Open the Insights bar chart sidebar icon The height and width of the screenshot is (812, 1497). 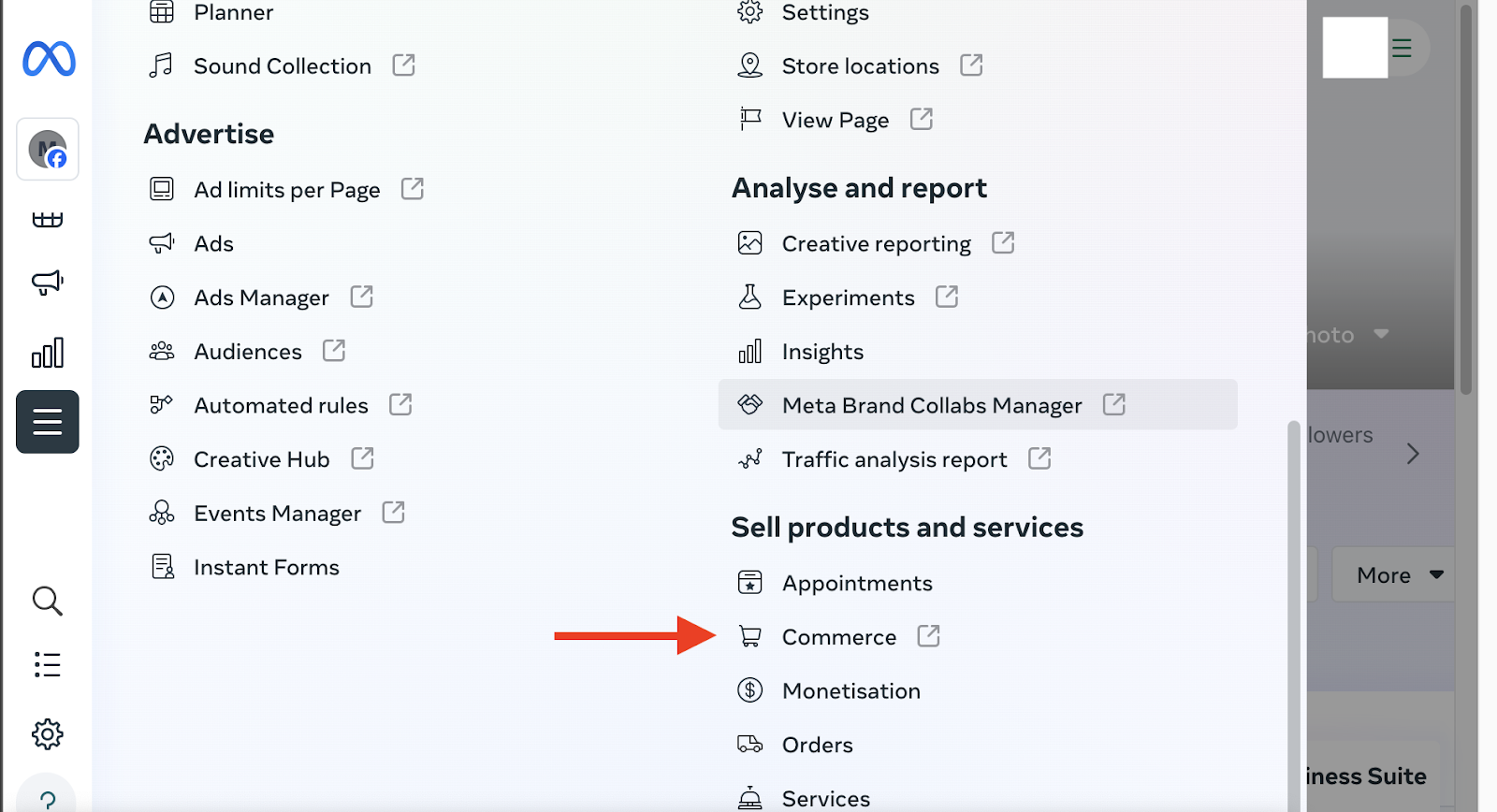(48, 353)
